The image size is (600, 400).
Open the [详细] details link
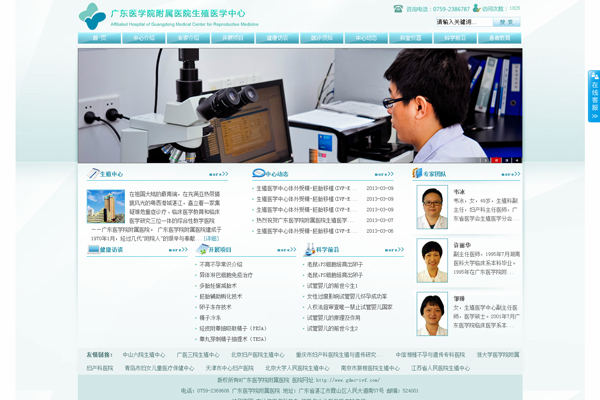point(211,238)
